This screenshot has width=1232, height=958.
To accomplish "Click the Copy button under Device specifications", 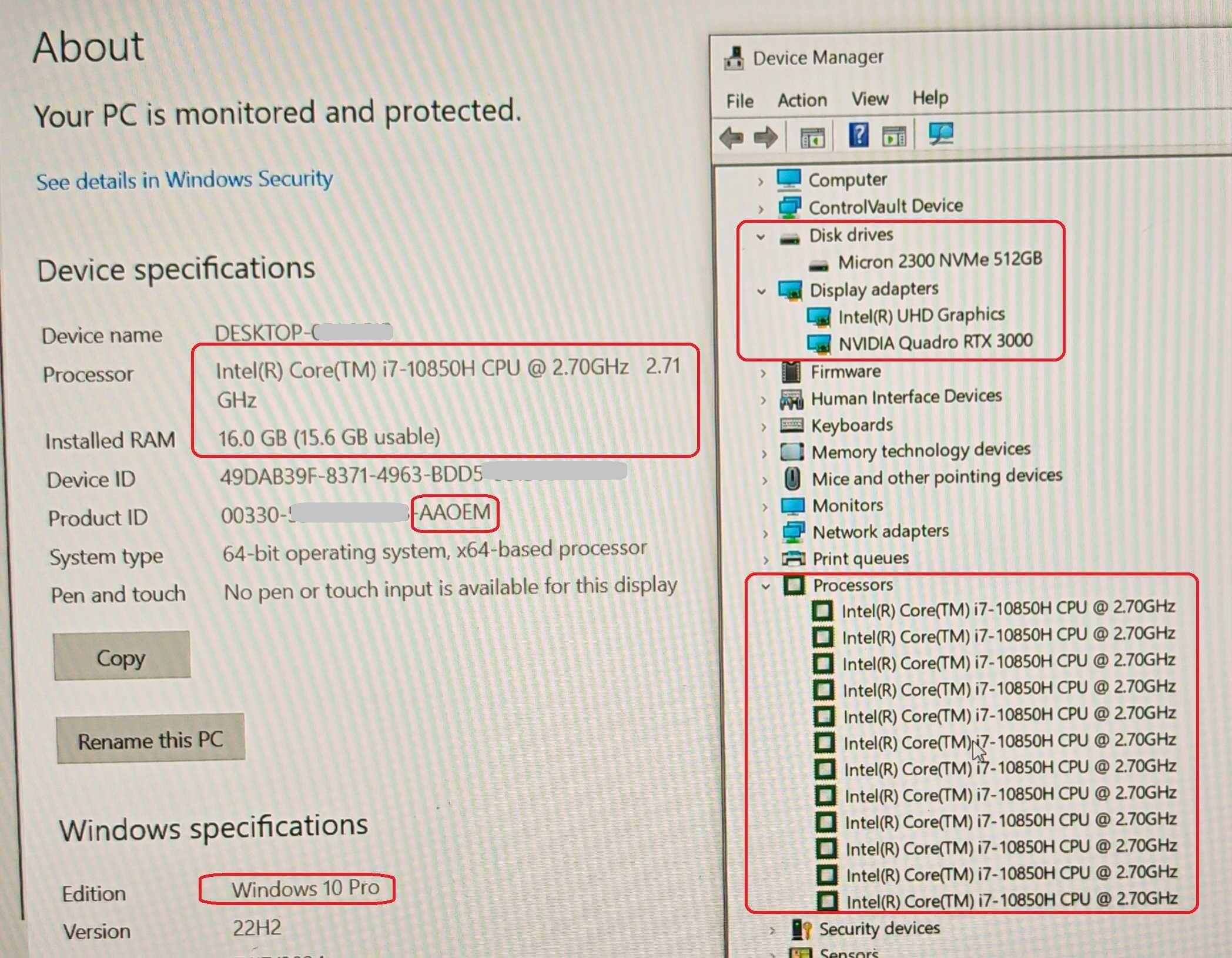I will click(x=122, y=656).
